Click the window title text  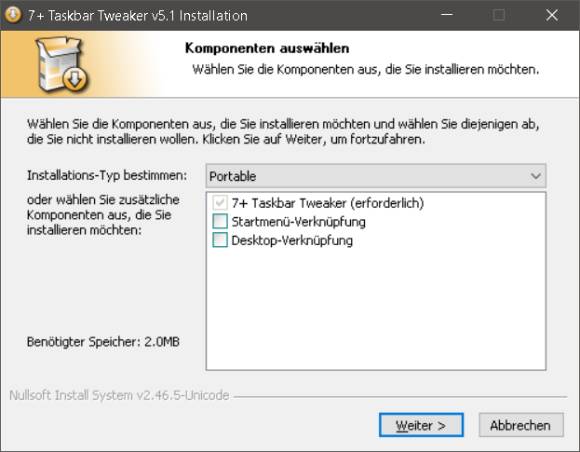click(x=138, y=16)
